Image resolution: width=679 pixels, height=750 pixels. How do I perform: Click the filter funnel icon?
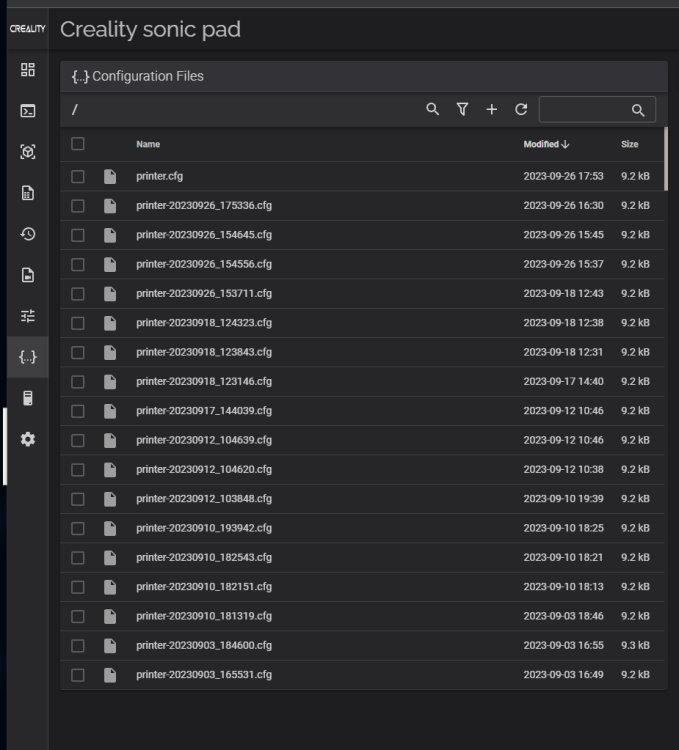[462, 110]
